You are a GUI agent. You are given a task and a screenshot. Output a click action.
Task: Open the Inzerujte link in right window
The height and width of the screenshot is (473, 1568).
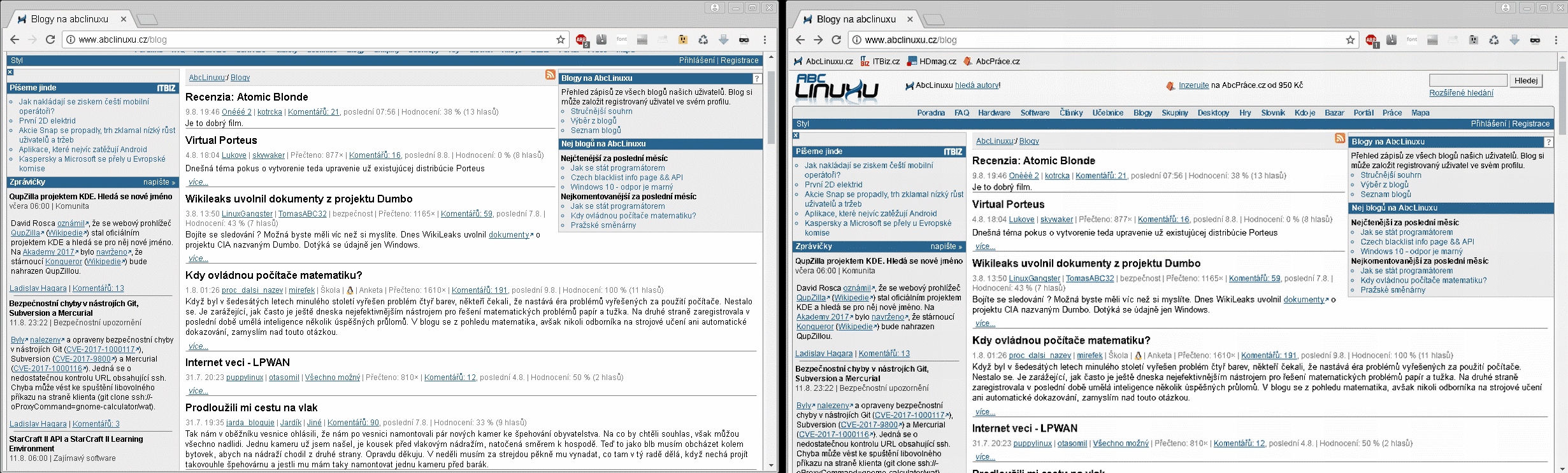pos(1194,85)
